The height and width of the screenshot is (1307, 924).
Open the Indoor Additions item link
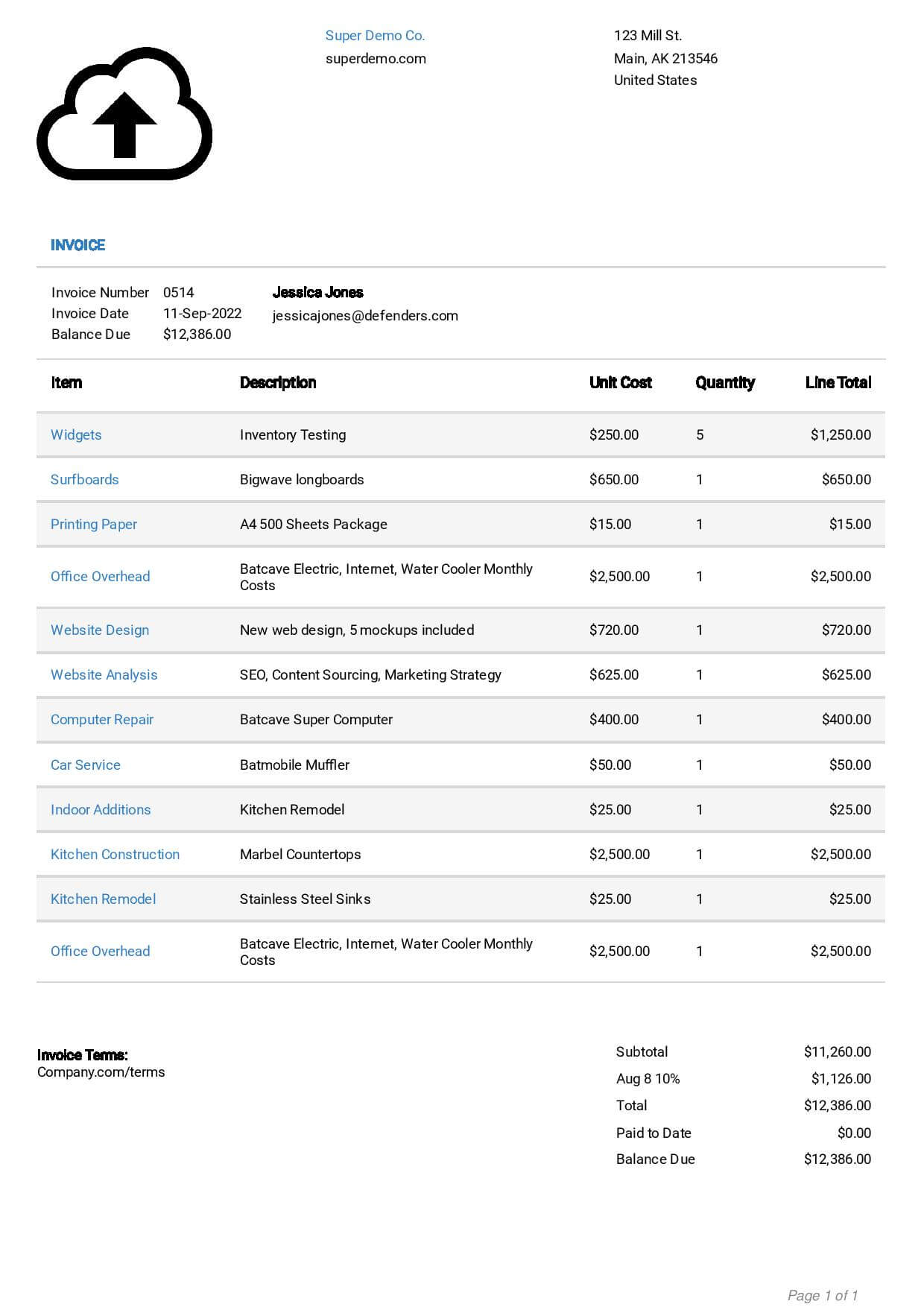pos(101,809)
